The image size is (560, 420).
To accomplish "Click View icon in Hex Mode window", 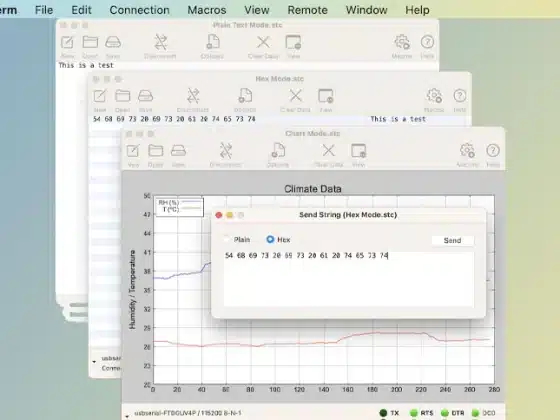I will click(x=326, y=96).
